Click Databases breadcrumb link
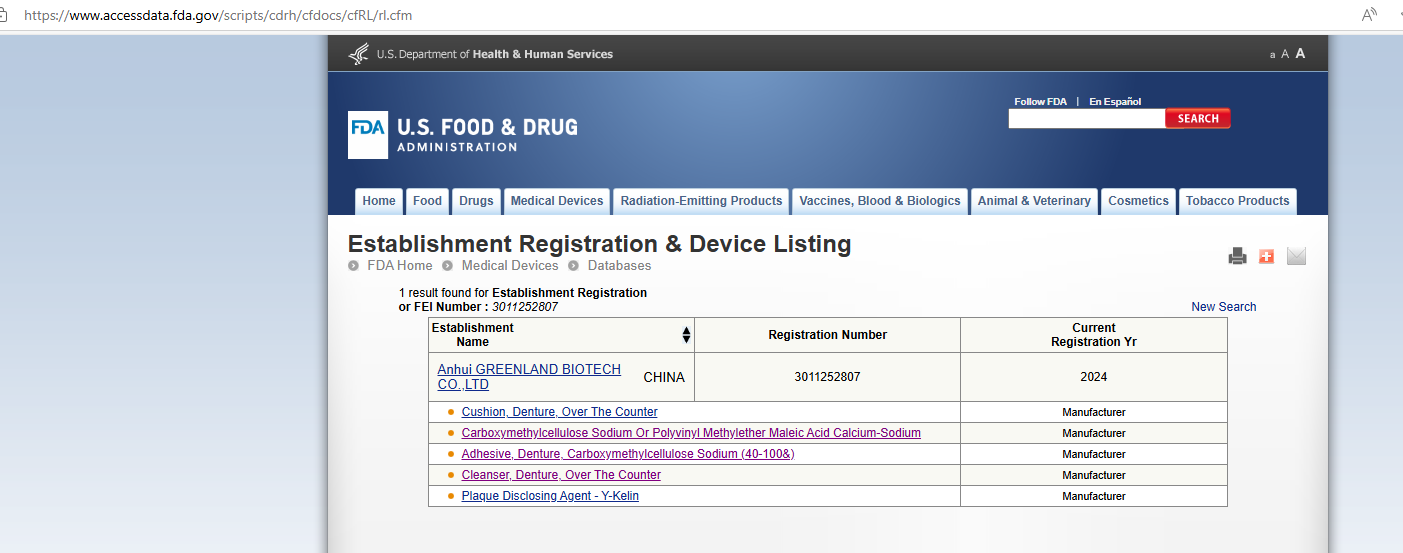 [619, 266]
